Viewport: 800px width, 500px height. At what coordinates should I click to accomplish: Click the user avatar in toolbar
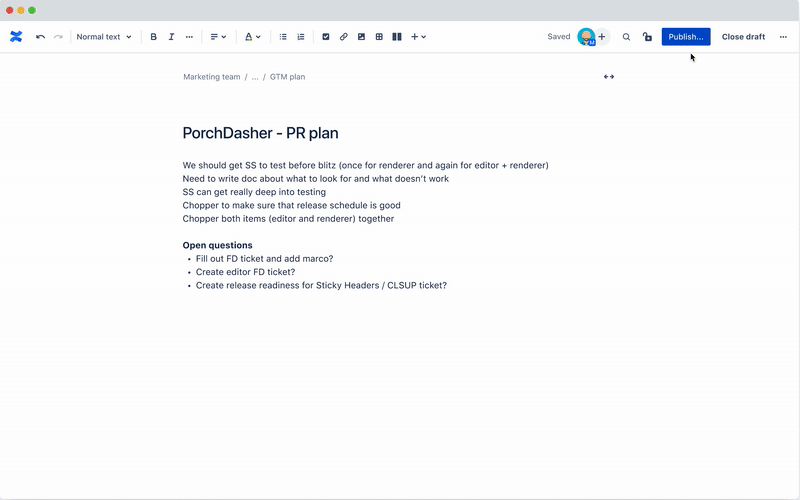pos(586,37)
